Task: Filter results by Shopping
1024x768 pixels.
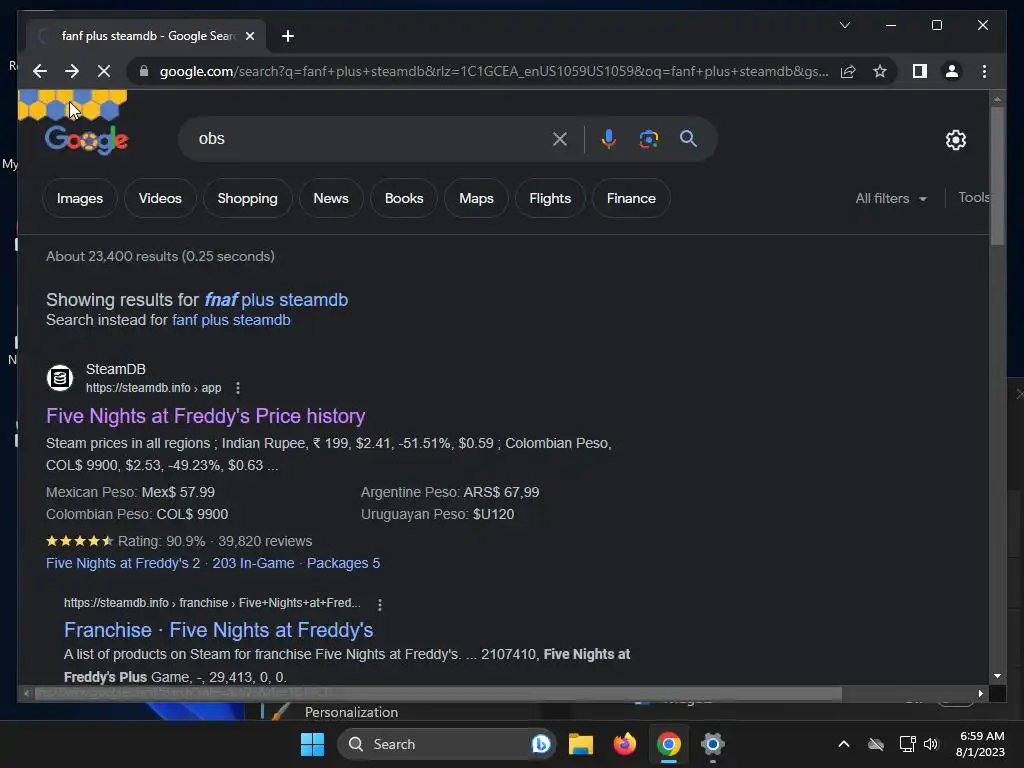Action: pos(248,199)
